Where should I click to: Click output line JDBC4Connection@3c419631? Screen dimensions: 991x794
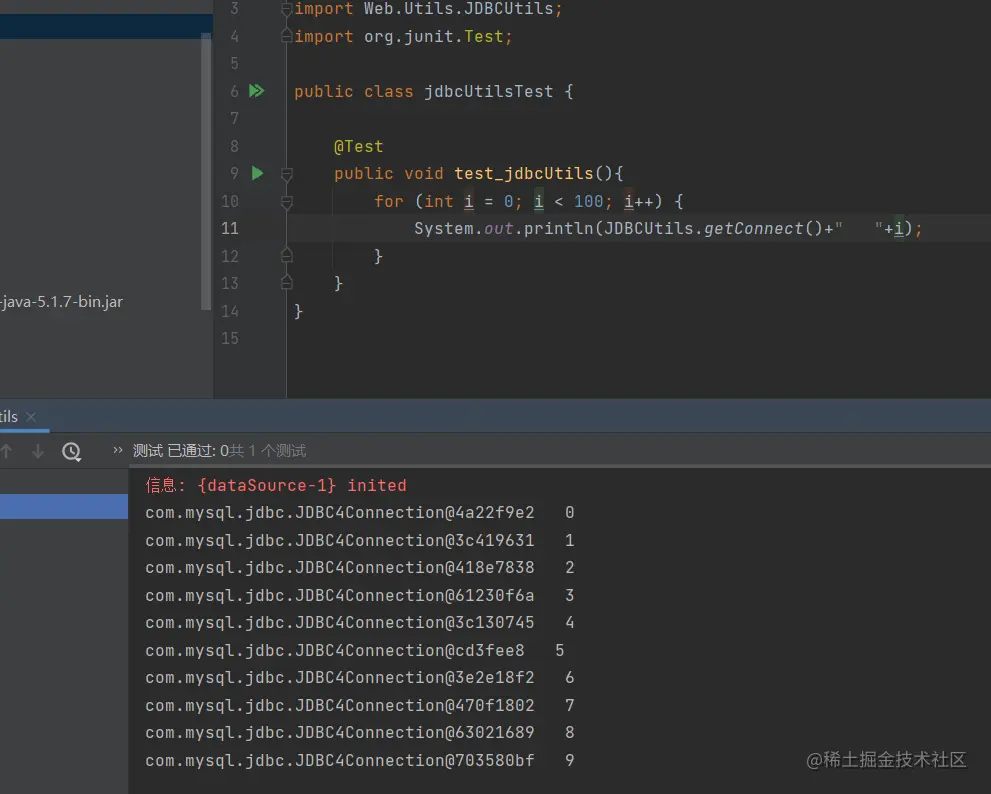coord(360,540)
